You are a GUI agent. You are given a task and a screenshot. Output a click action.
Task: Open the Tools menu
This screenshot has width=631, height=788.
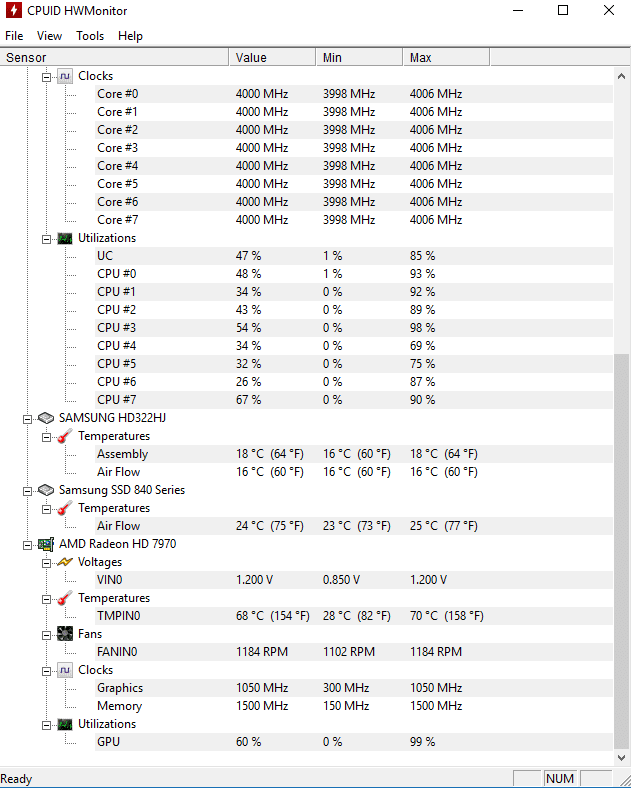(90, 36)
